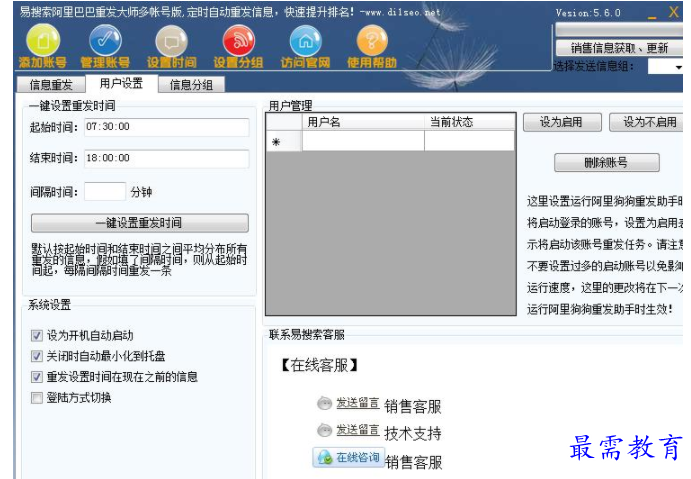
Task: Open 管理账号 blue checkmark icon
Action: pos(105,41)
